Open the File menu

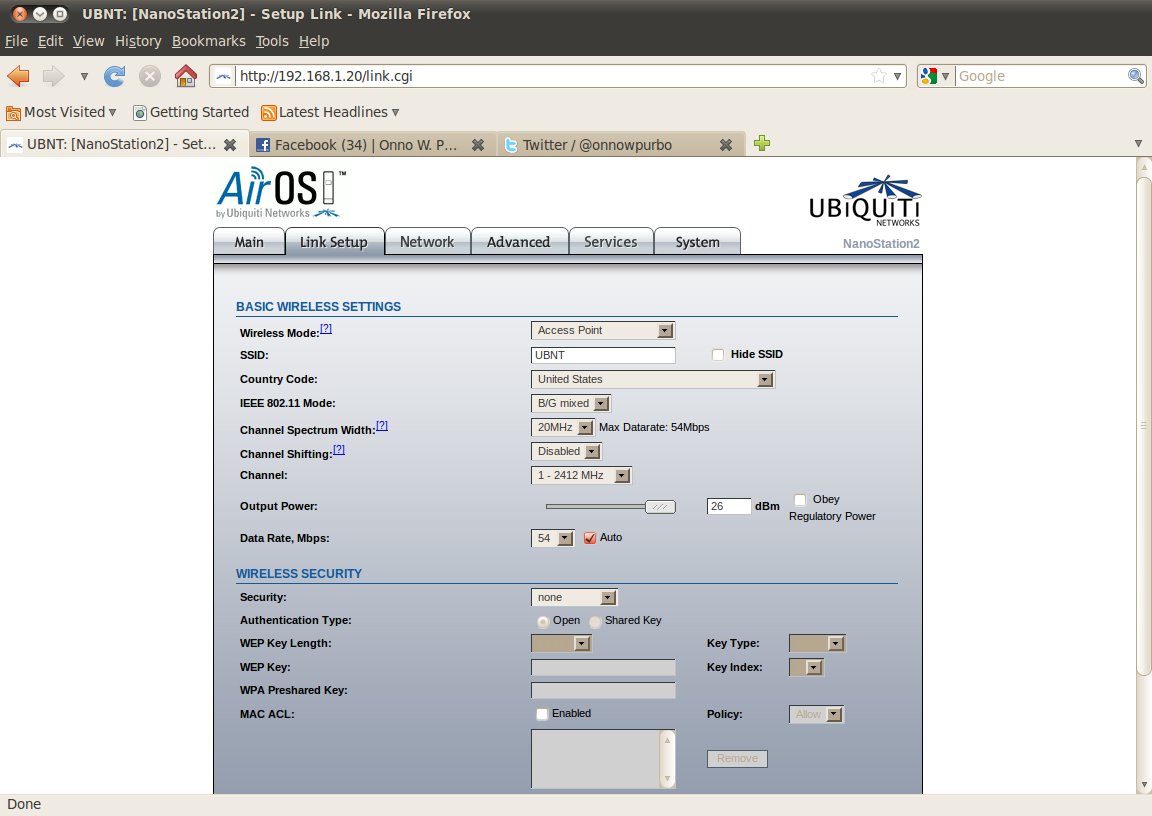(16, 41)
